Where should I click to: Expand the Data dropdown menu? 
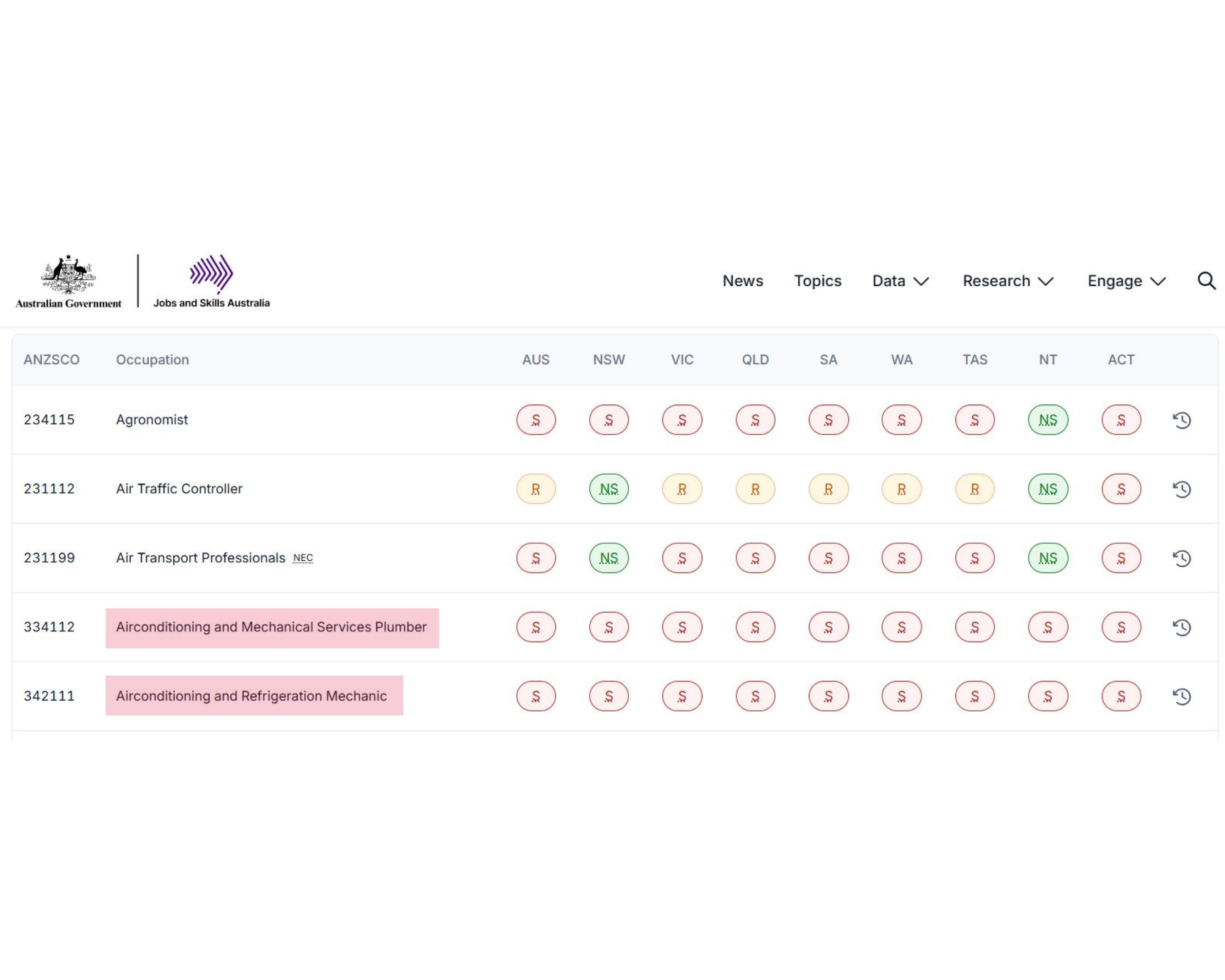pos(900,281)
